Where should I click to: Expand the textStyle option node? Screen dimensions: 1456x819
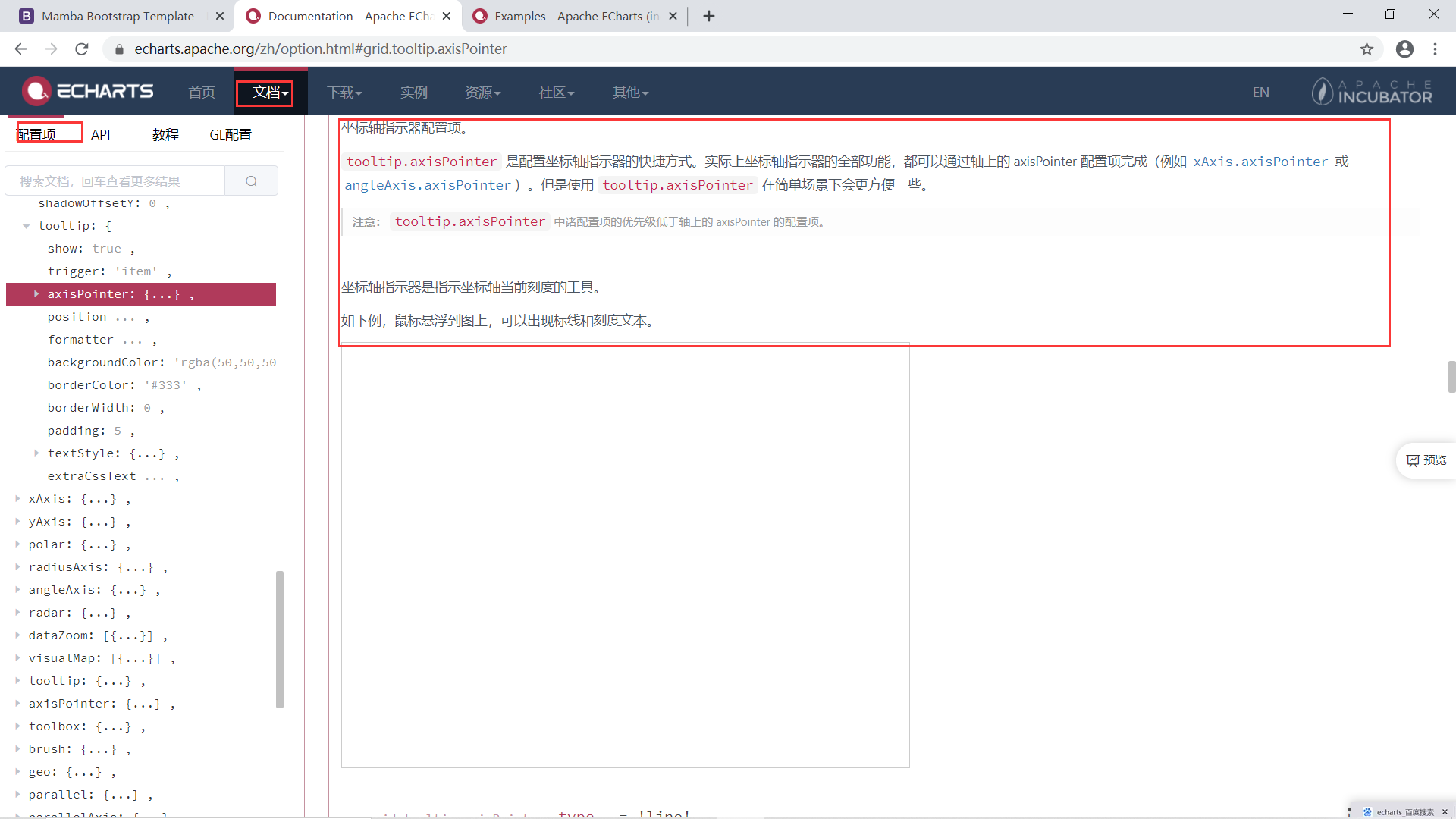36,453
